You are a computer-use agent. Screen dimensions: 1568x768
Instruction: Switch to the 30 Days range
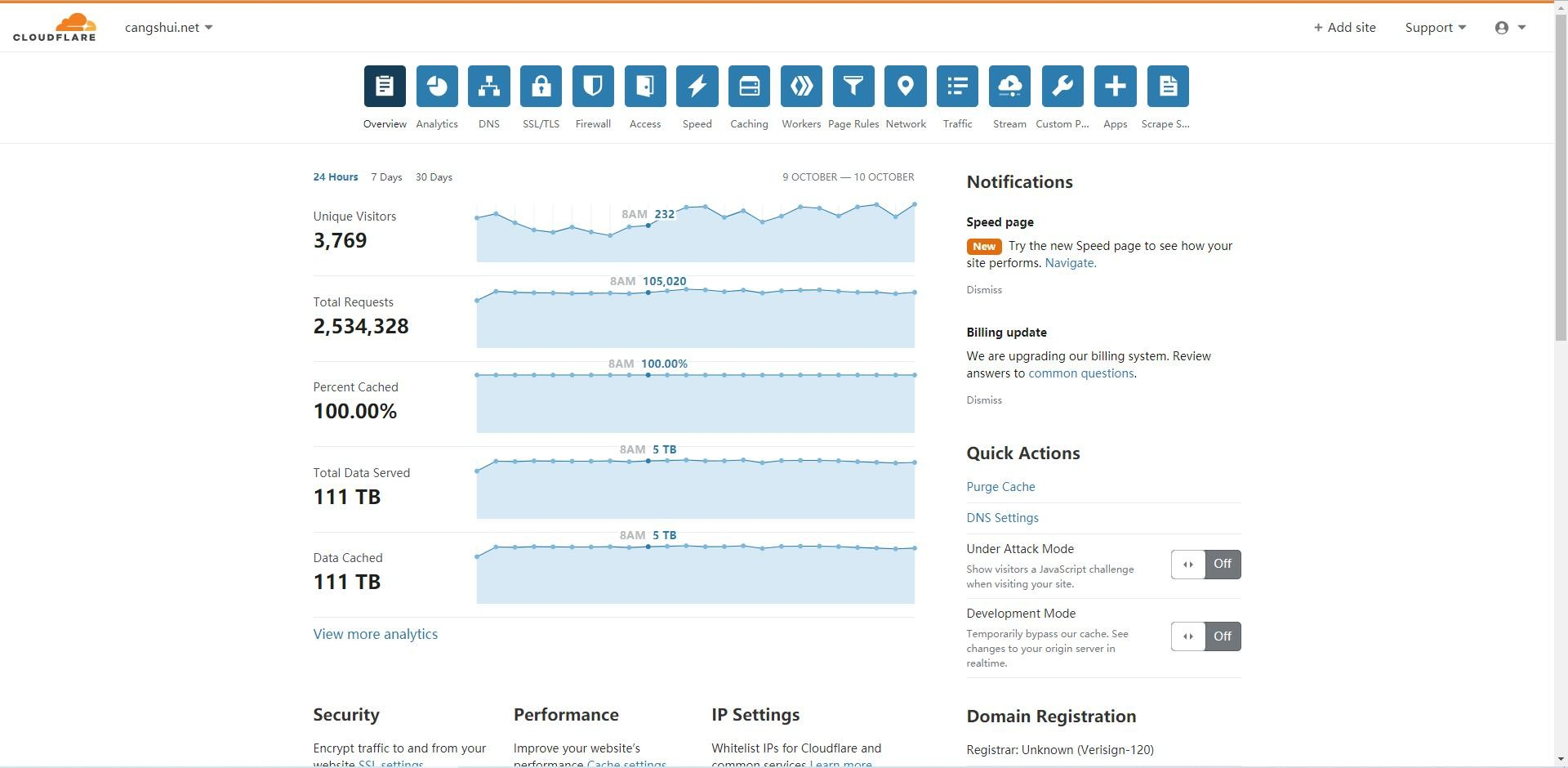[434, 176]
